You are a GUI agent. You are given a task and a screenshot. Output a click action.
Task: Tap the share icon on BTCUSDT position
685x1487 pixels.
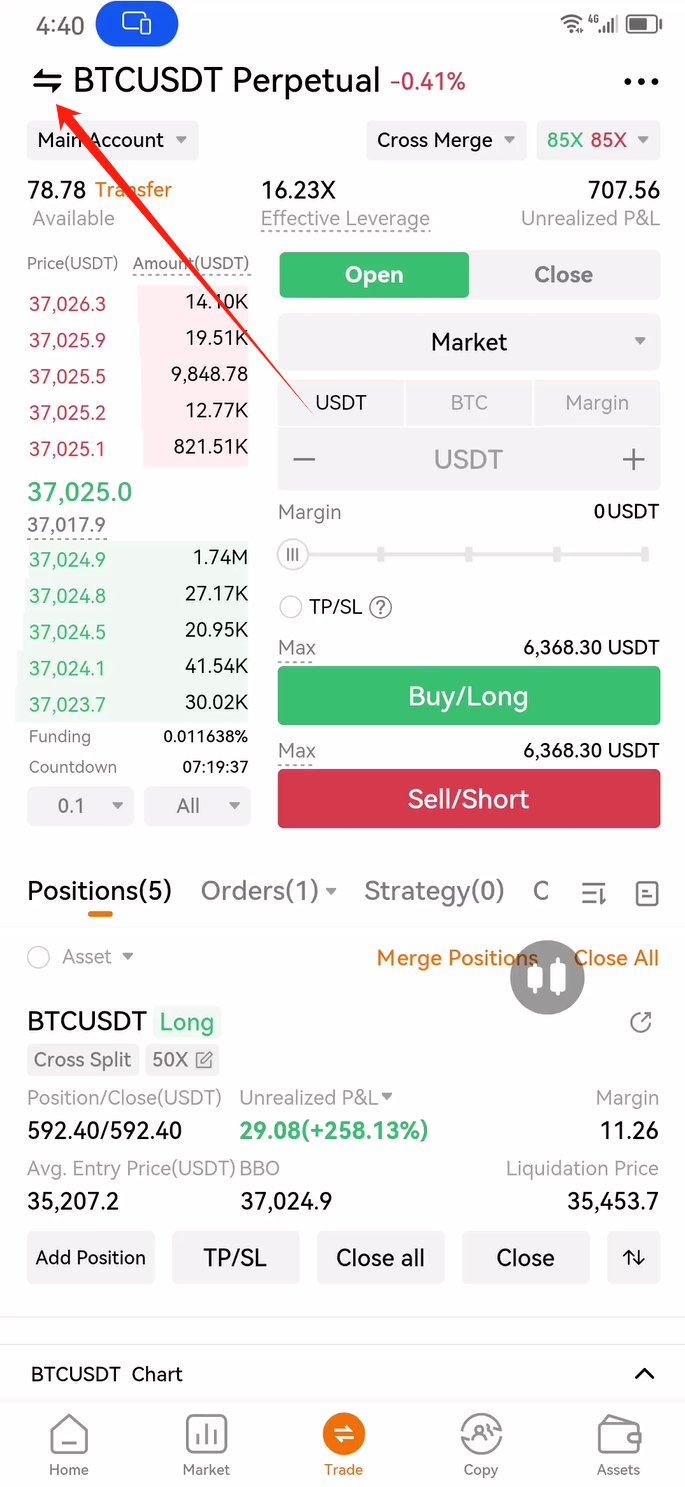pos(641,1022)
